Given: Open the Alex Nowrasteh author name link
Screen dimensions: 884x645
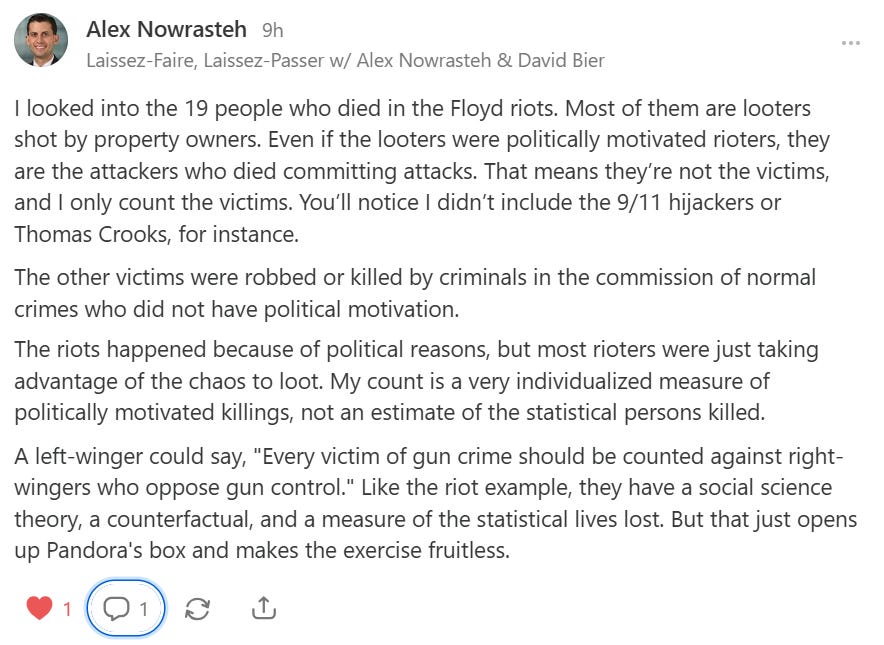Looking at the screenshot, I should (167, 29).
